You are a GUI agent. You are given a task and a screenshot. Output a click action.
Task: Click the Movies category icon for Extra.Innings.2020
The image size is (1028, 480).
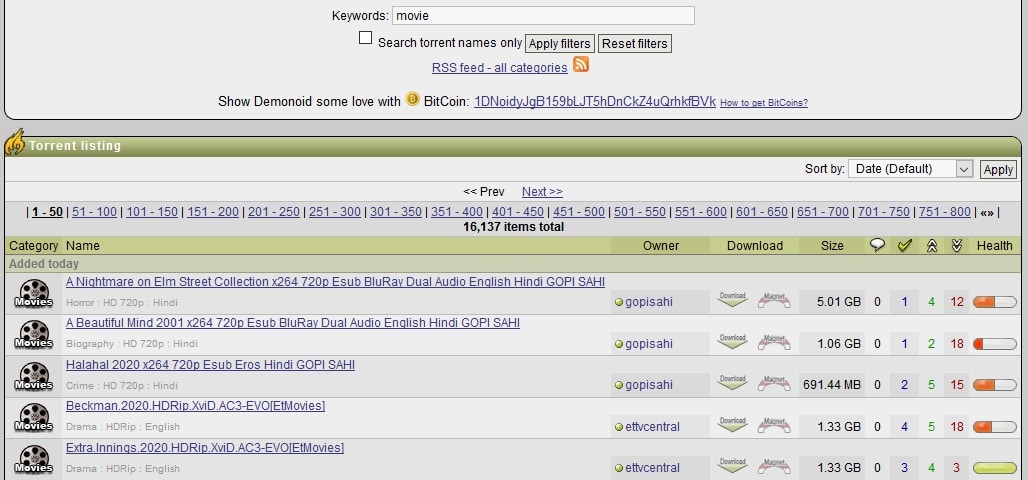34,459
